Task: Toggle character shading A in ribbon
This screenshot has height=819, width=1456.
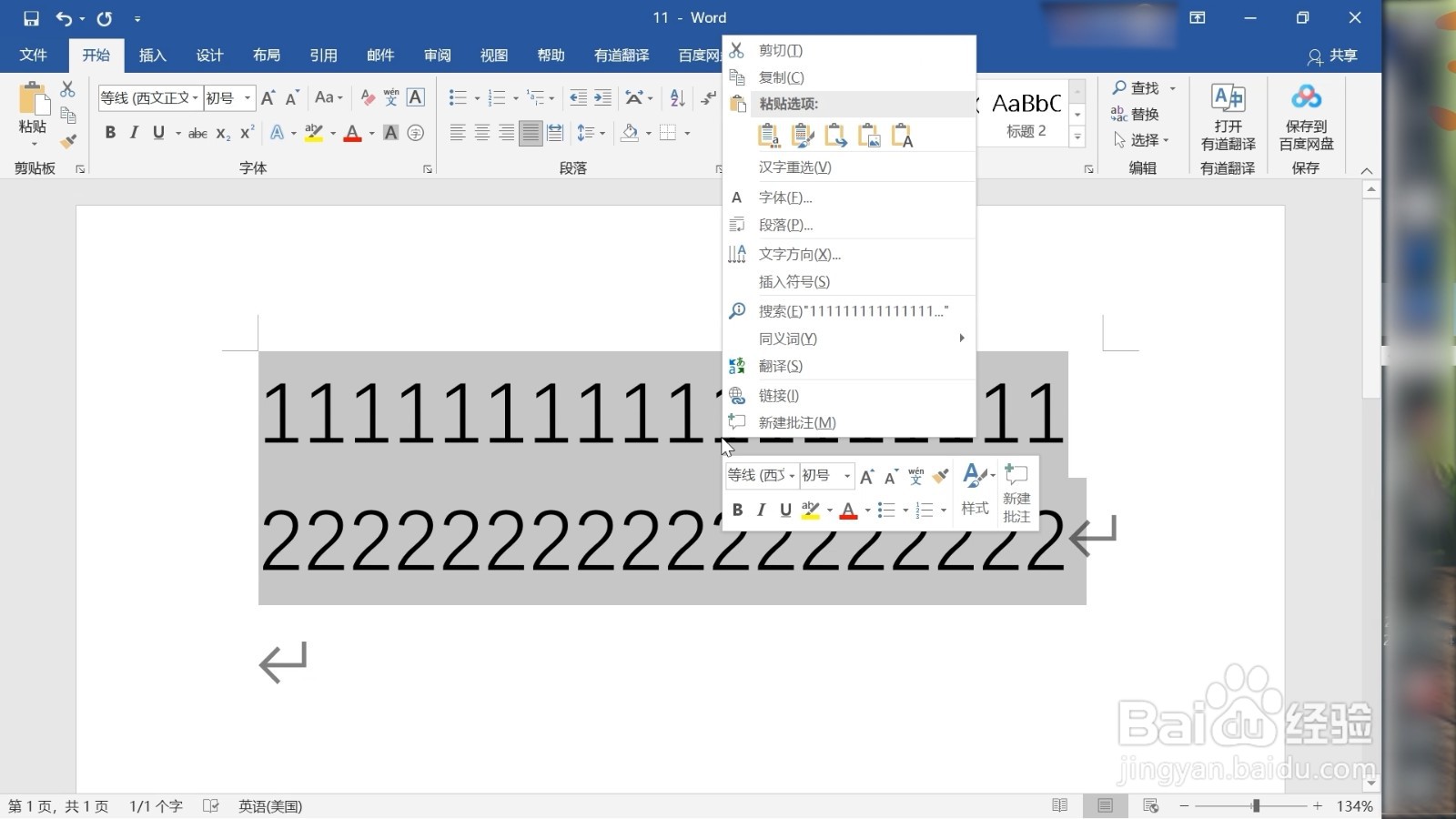Action: [x=390, y=133]
